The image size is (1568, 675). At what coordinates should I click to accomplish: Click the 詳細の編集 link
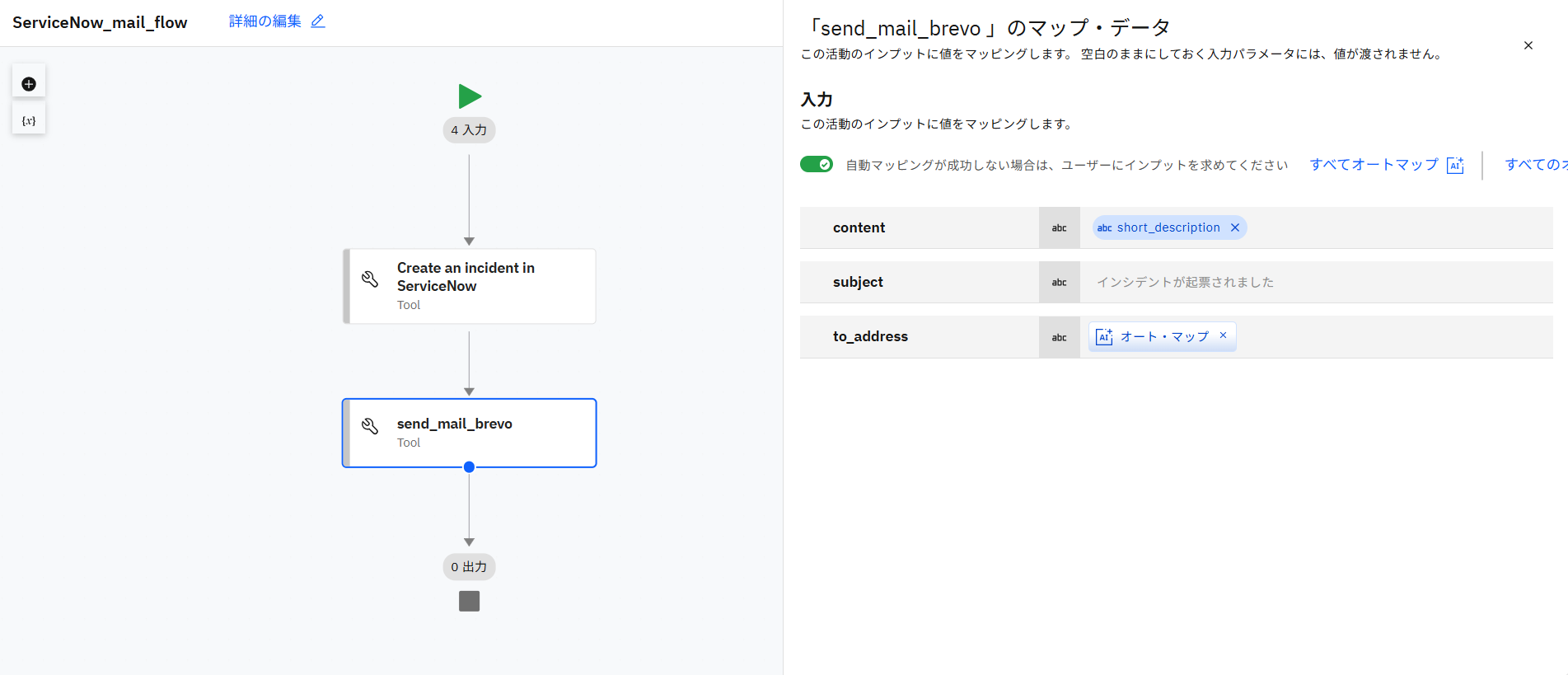[x=264, y=21]
